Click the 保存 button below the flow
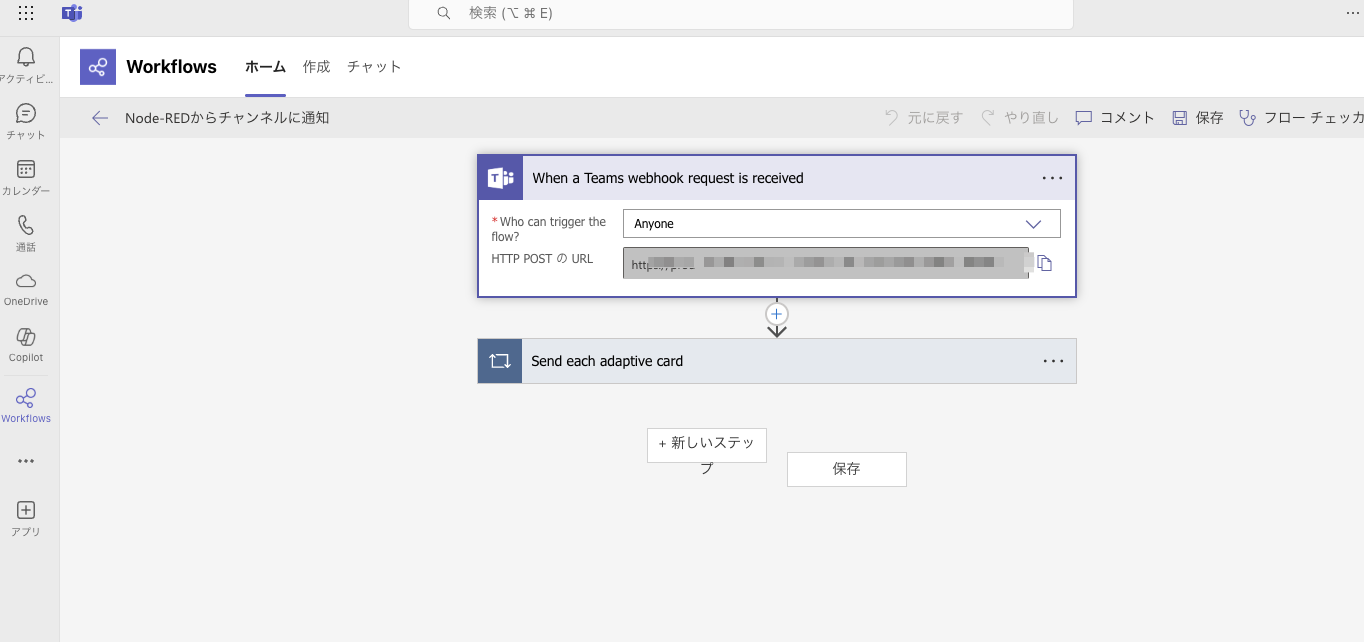Screen dimensions: 1364x642 [x=847, y=469]
